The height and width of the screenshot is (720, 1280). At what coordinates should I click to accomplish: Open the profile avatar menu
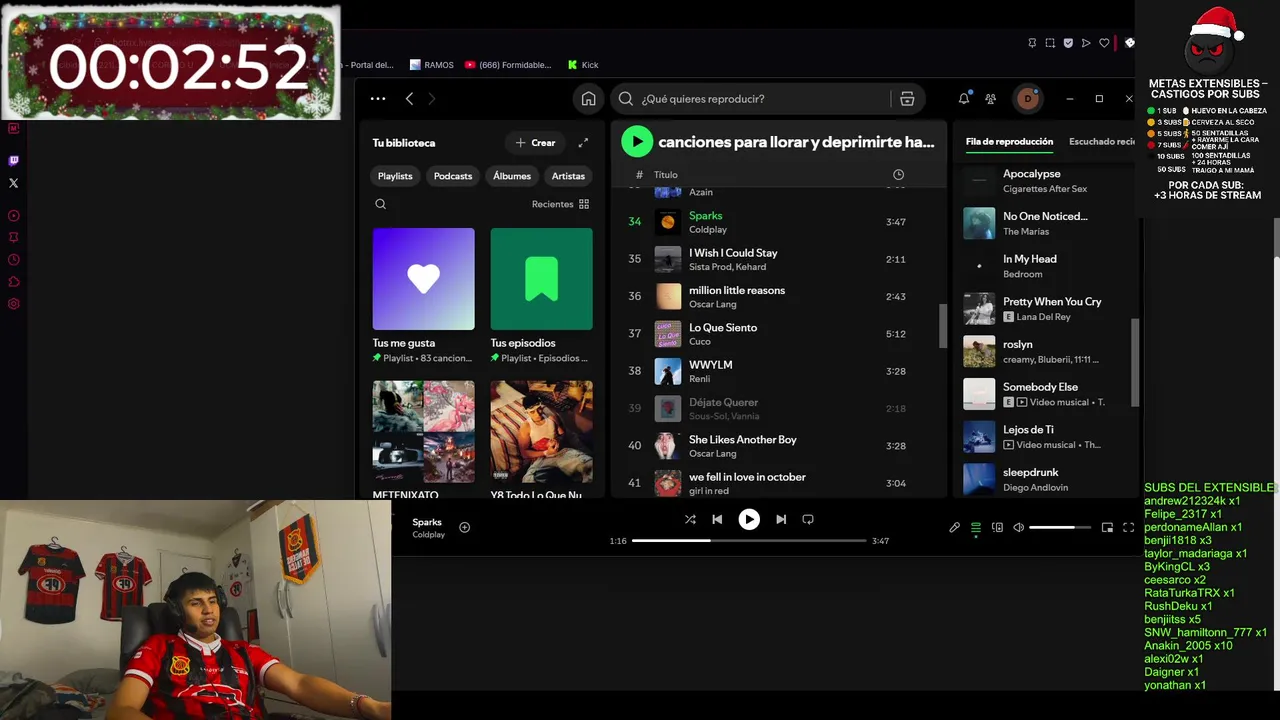coord(1027,99)
